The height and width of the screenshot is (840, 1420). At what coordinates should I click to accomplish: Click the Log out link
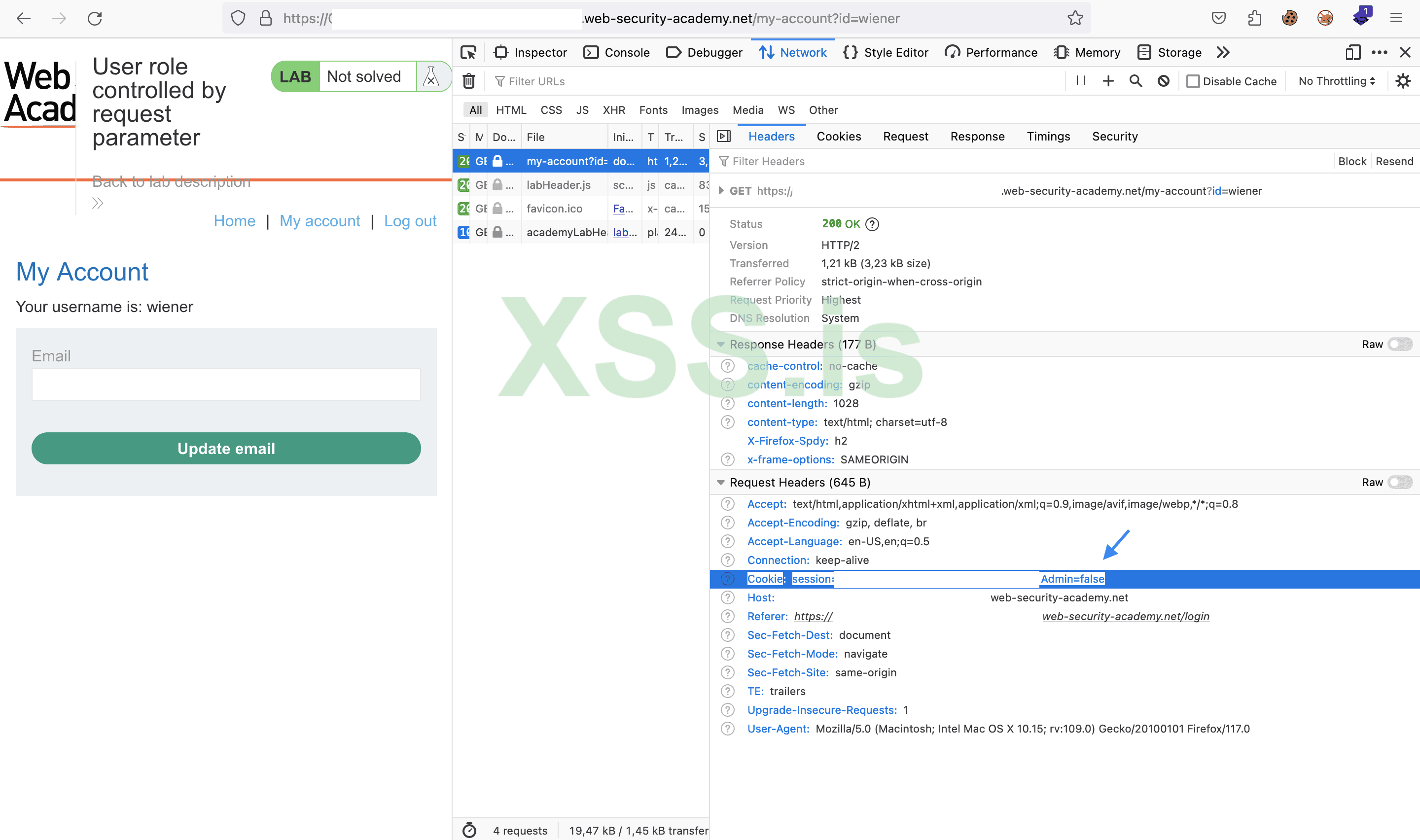point(410,221)
